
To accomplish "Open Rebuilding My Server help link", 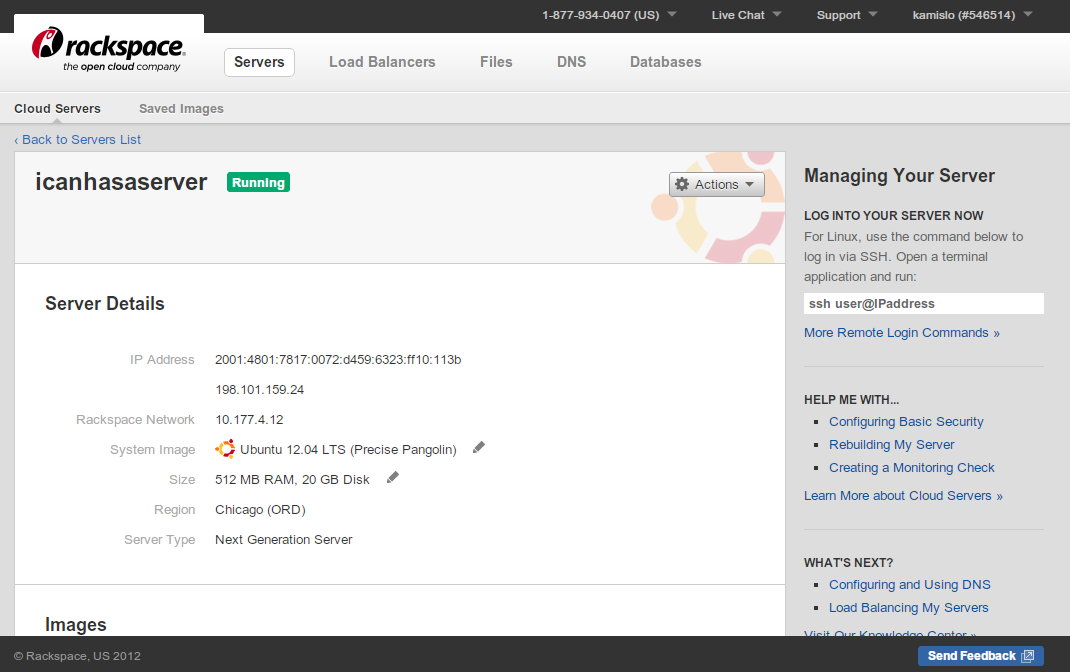I will 891,445.
